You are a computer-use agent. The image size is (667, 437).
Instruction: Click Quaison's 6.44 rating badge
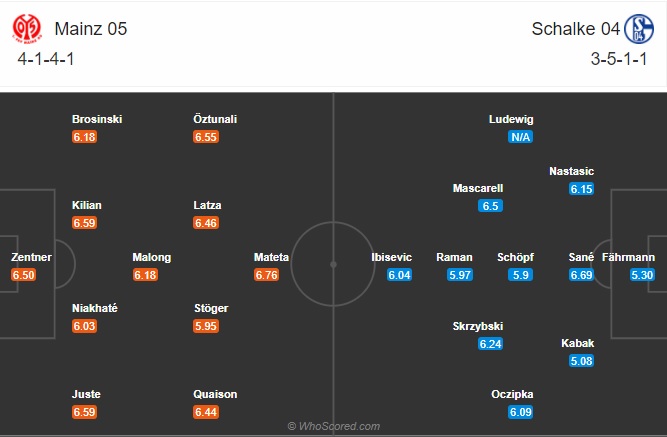point(206,412)
